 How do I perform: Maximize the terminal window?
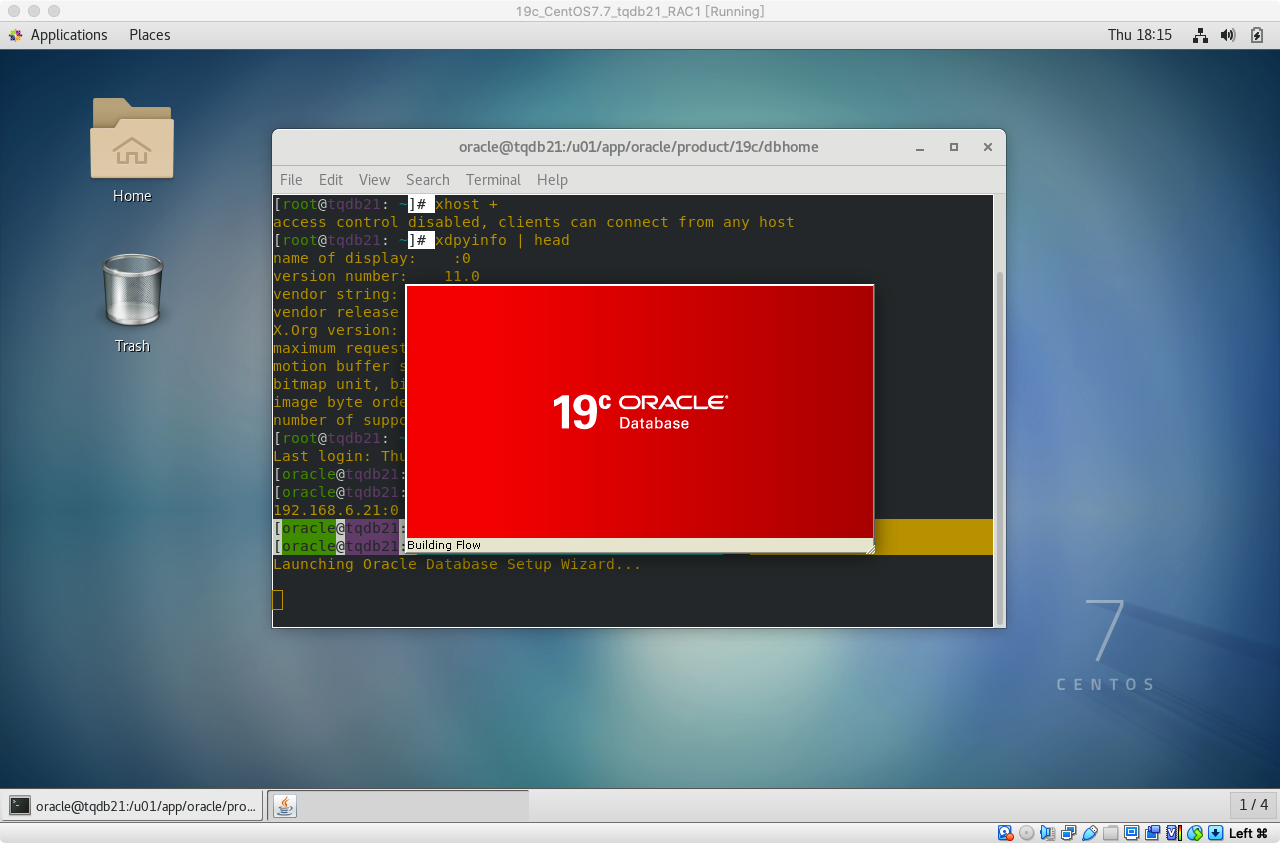coord(954,147)
